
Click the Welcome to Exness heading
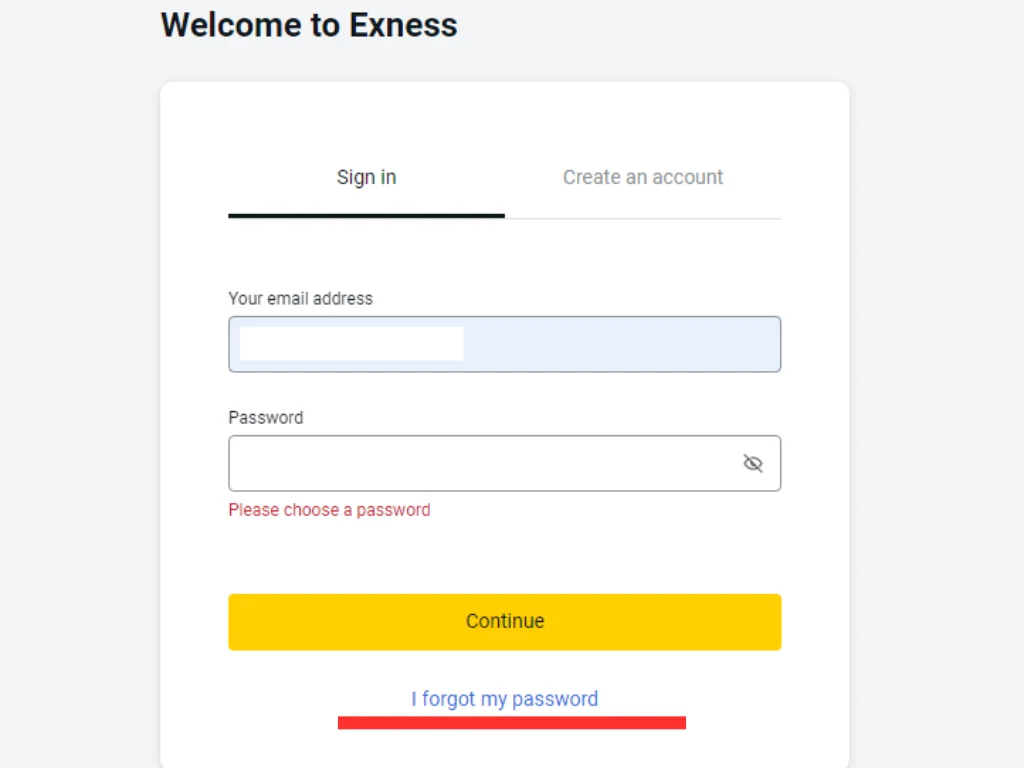click(308, 25)
